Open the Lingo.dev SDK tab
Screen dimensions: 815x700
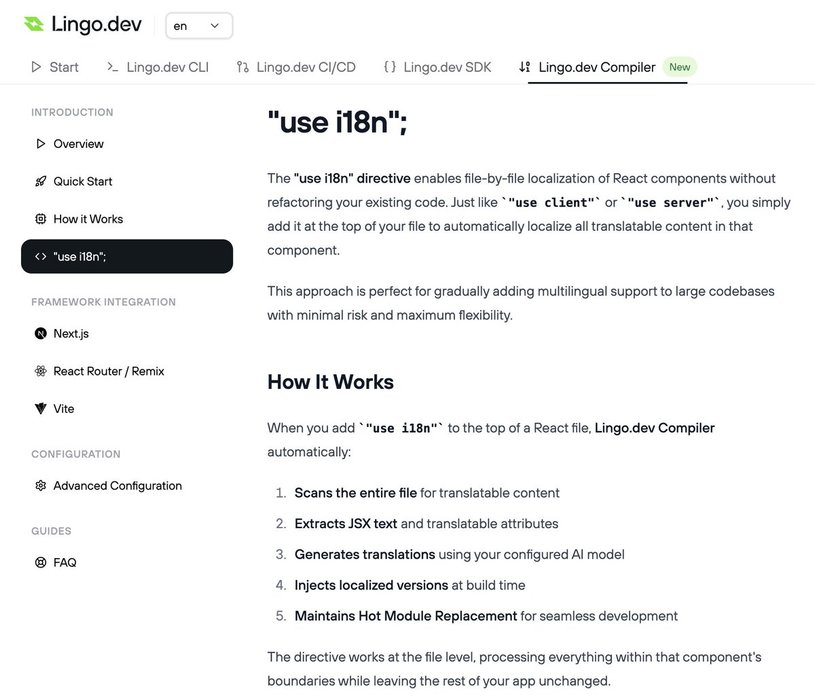(437, 67)
